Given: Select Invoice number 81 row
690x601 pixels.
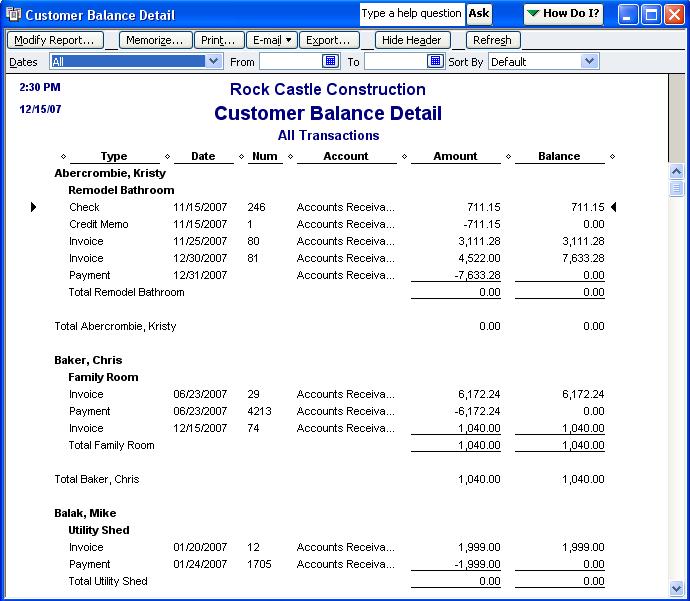Looking at the screenshot, I should [x=337, y=258].
